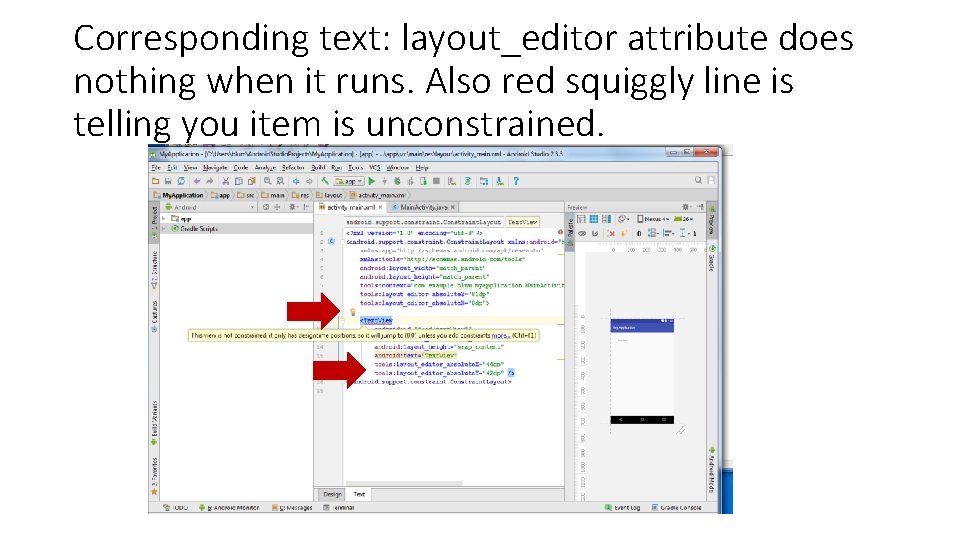
Task: Click the Redo arrow icon
Action: click(x=210, y=181)
